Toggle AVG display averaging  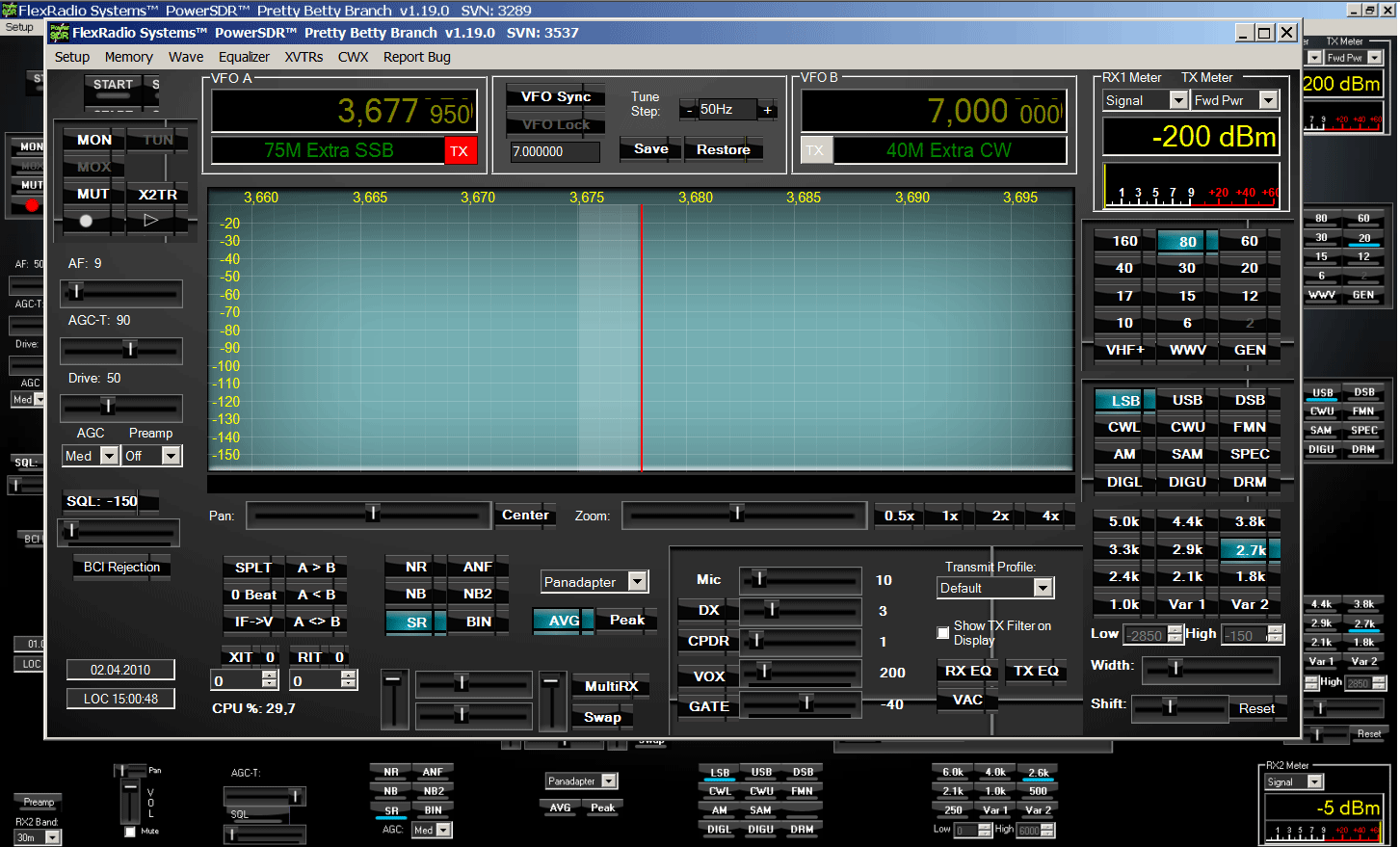[564, 621]
